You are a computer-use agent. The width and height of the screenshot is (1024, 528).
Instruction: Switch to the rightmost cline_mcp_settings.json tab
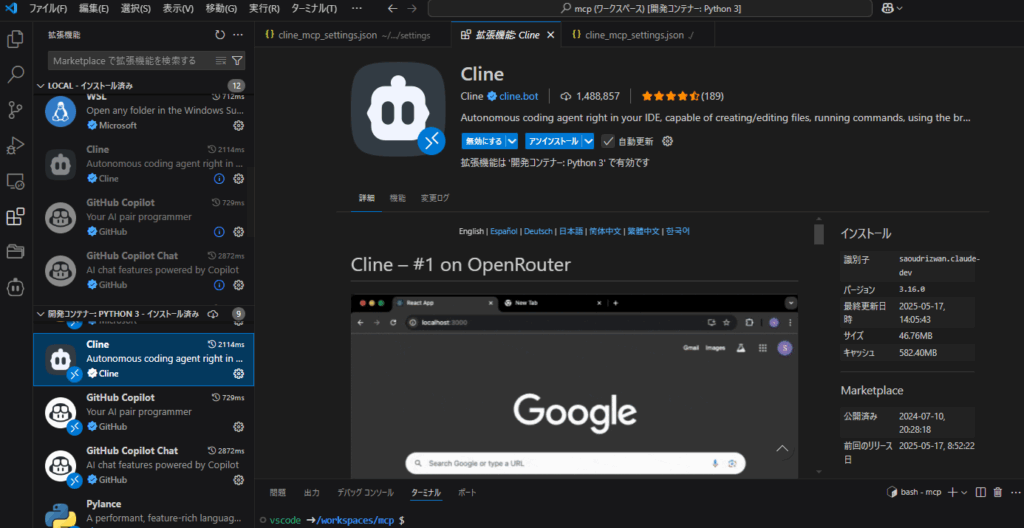pyautogui.click(x=637, y=35)
